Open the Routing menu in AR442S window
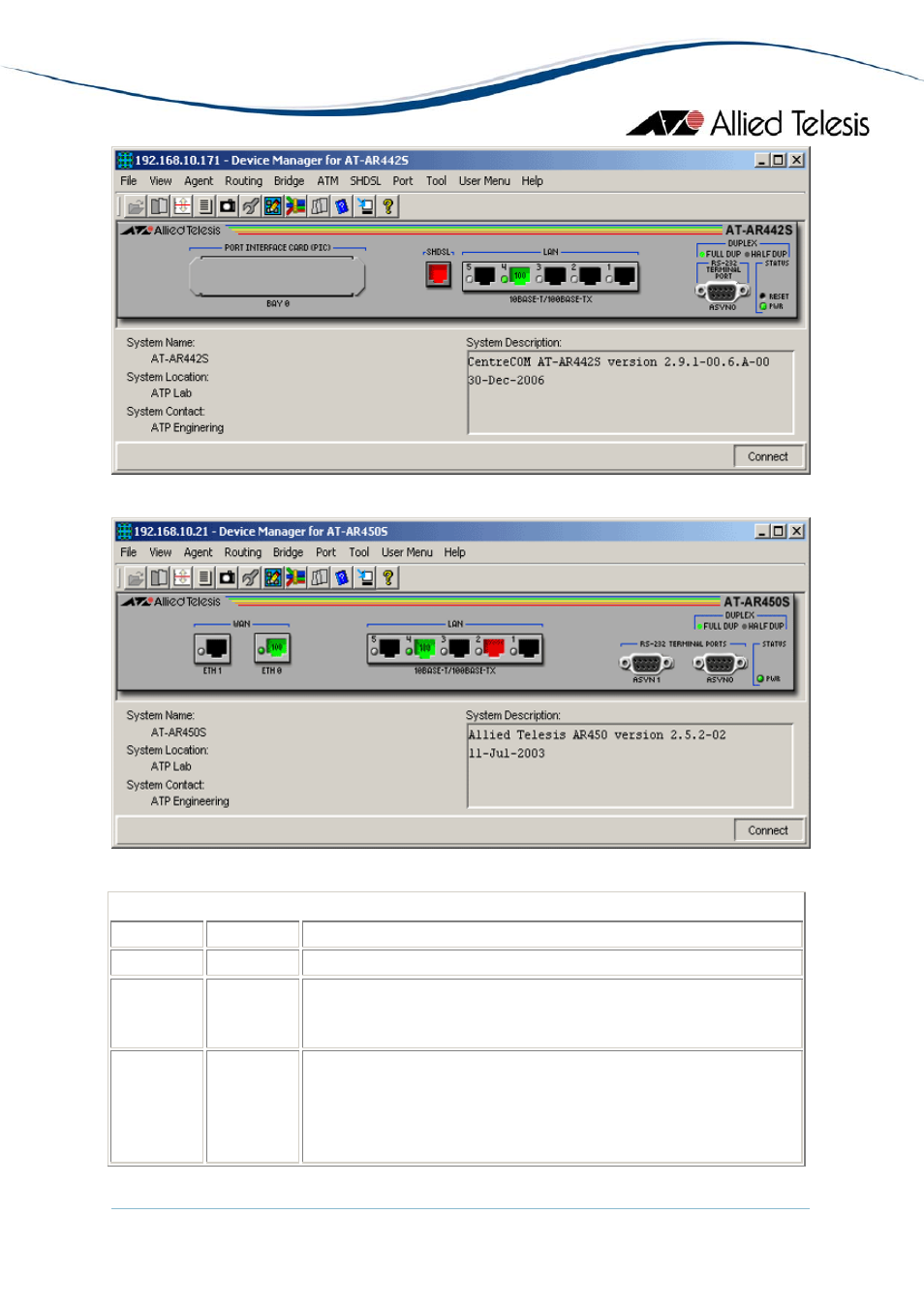 click(243, 181)
